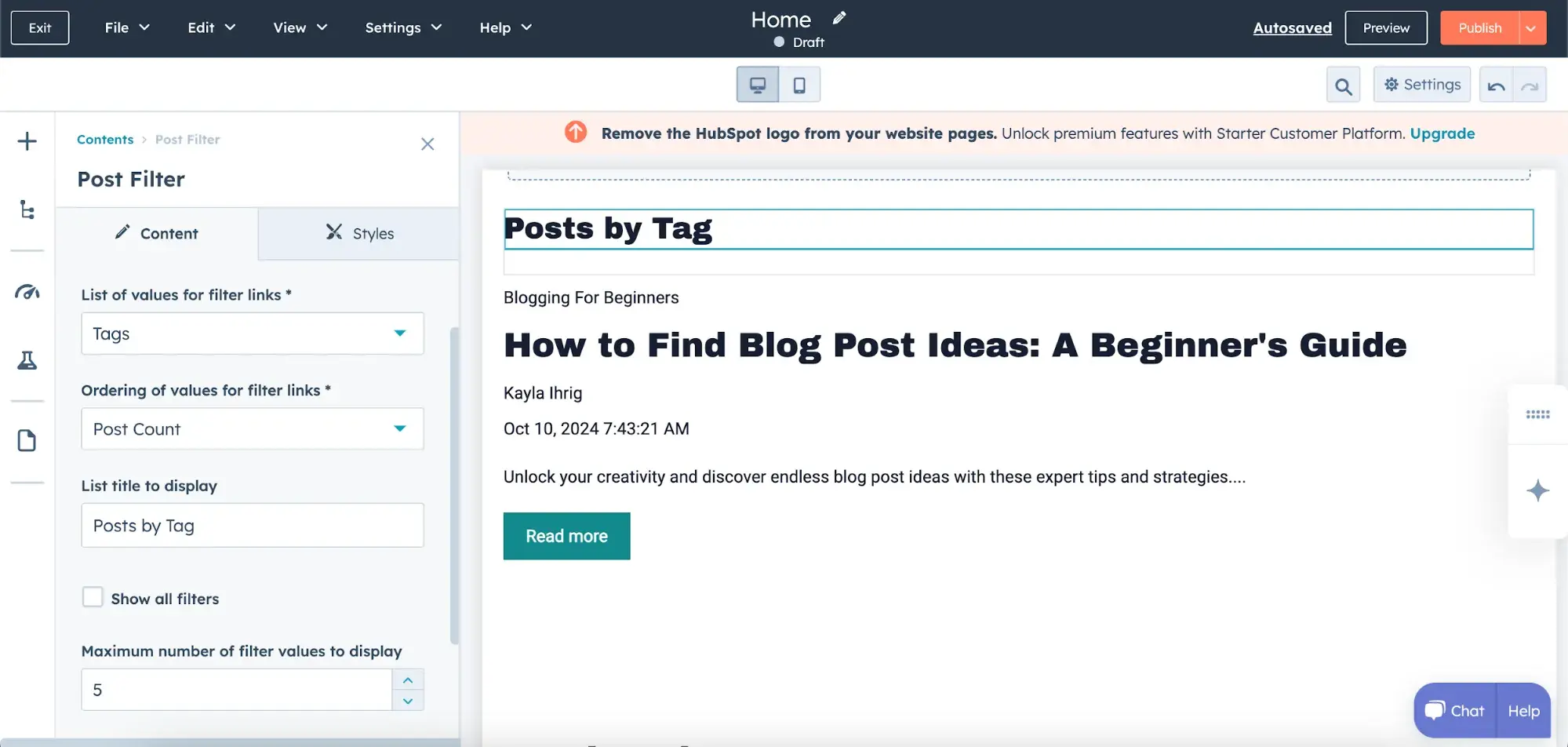Viewport: 1568px width, 747px height.
Task: Open the Chat widget
Action: click(x=1455, y=711)
